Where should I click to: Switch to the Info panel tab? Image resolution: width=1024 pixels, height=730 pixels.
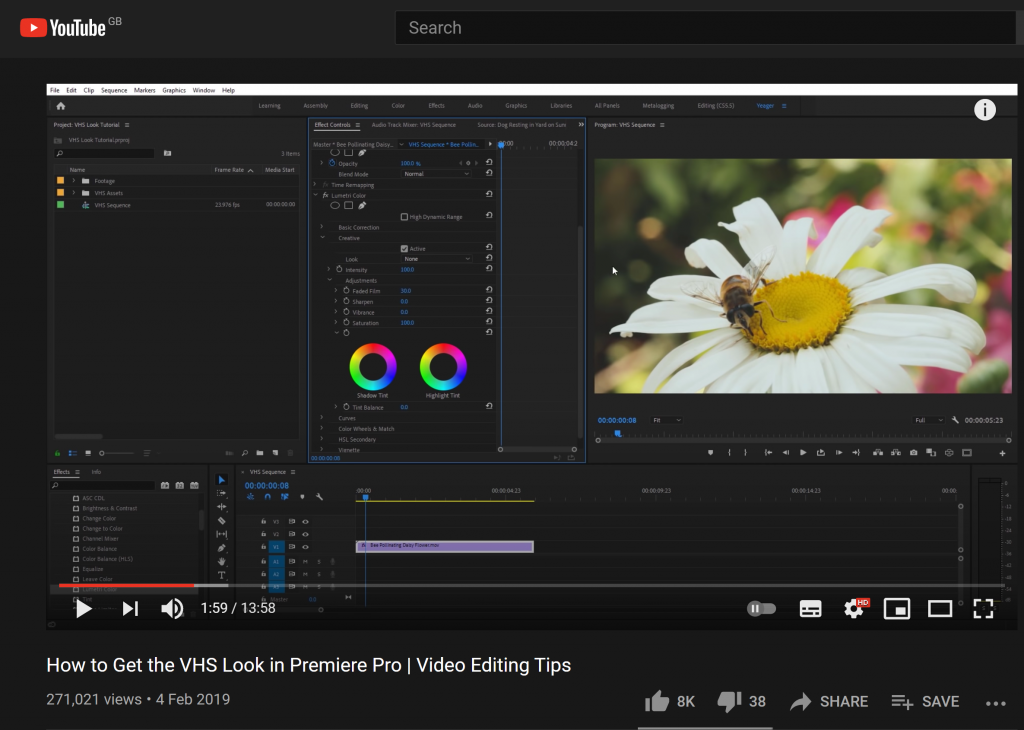[96, 472]
